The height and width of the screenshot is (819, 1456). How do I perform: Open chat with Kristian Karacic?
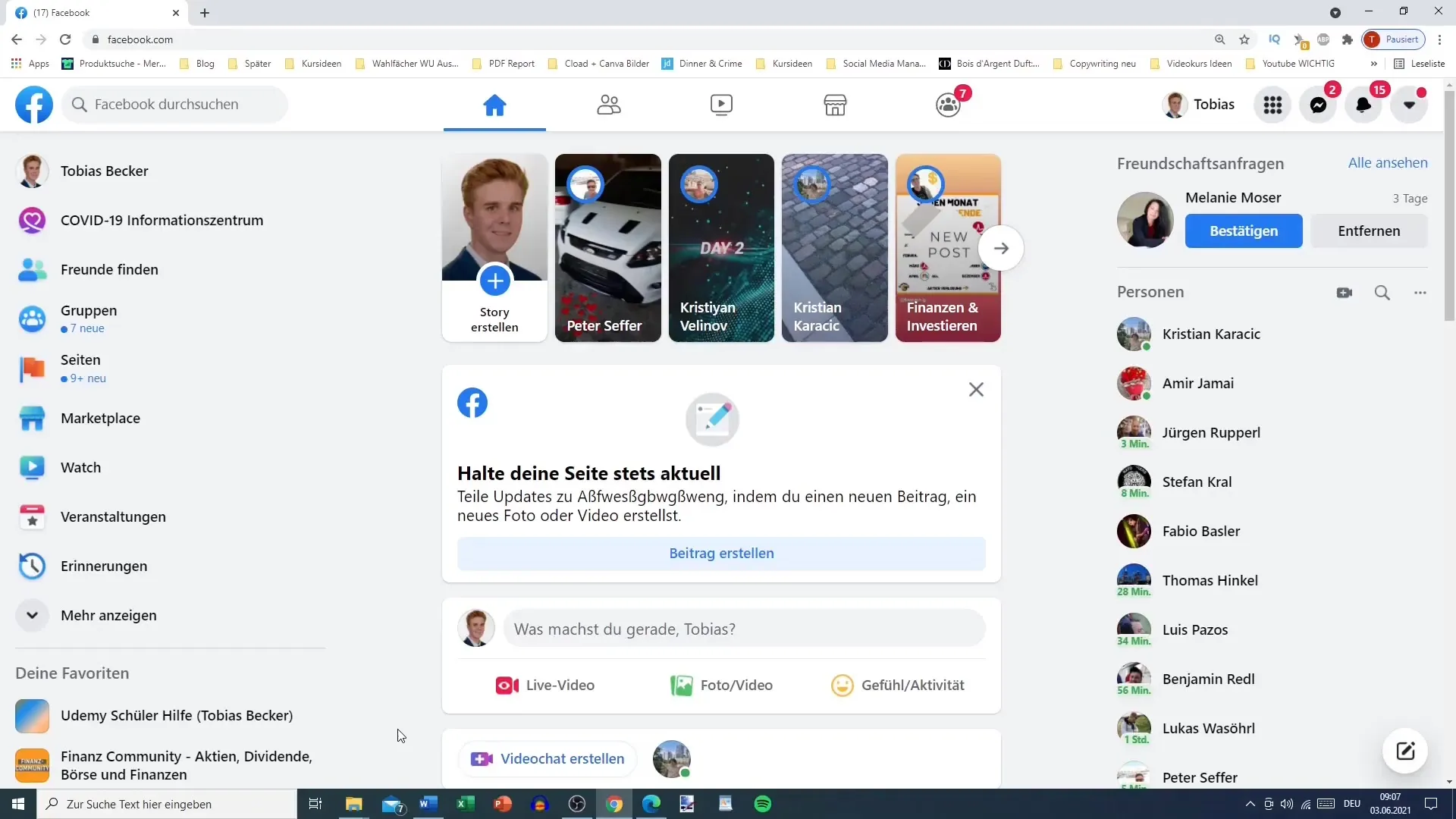(x=1272, y=334)
